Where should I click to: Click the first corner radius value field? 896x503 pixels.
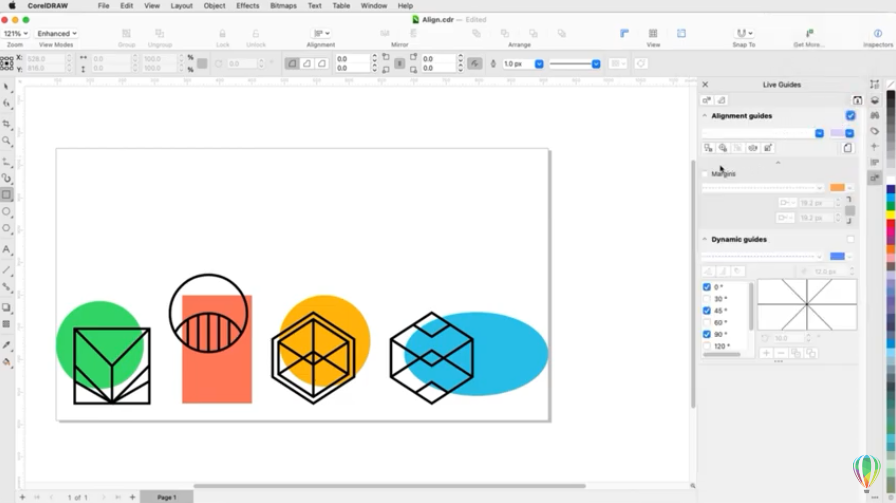coord(353,59)
